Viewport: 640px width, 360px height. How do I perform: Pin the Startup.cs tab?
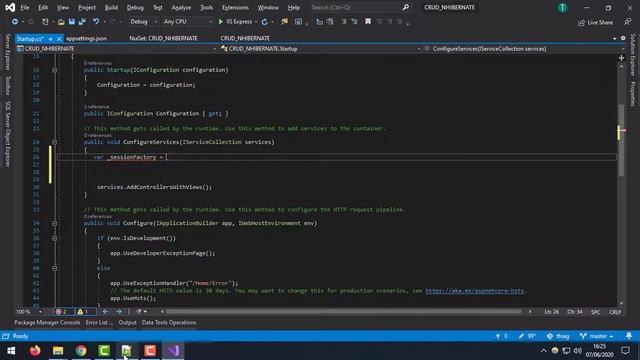(51, 39)
